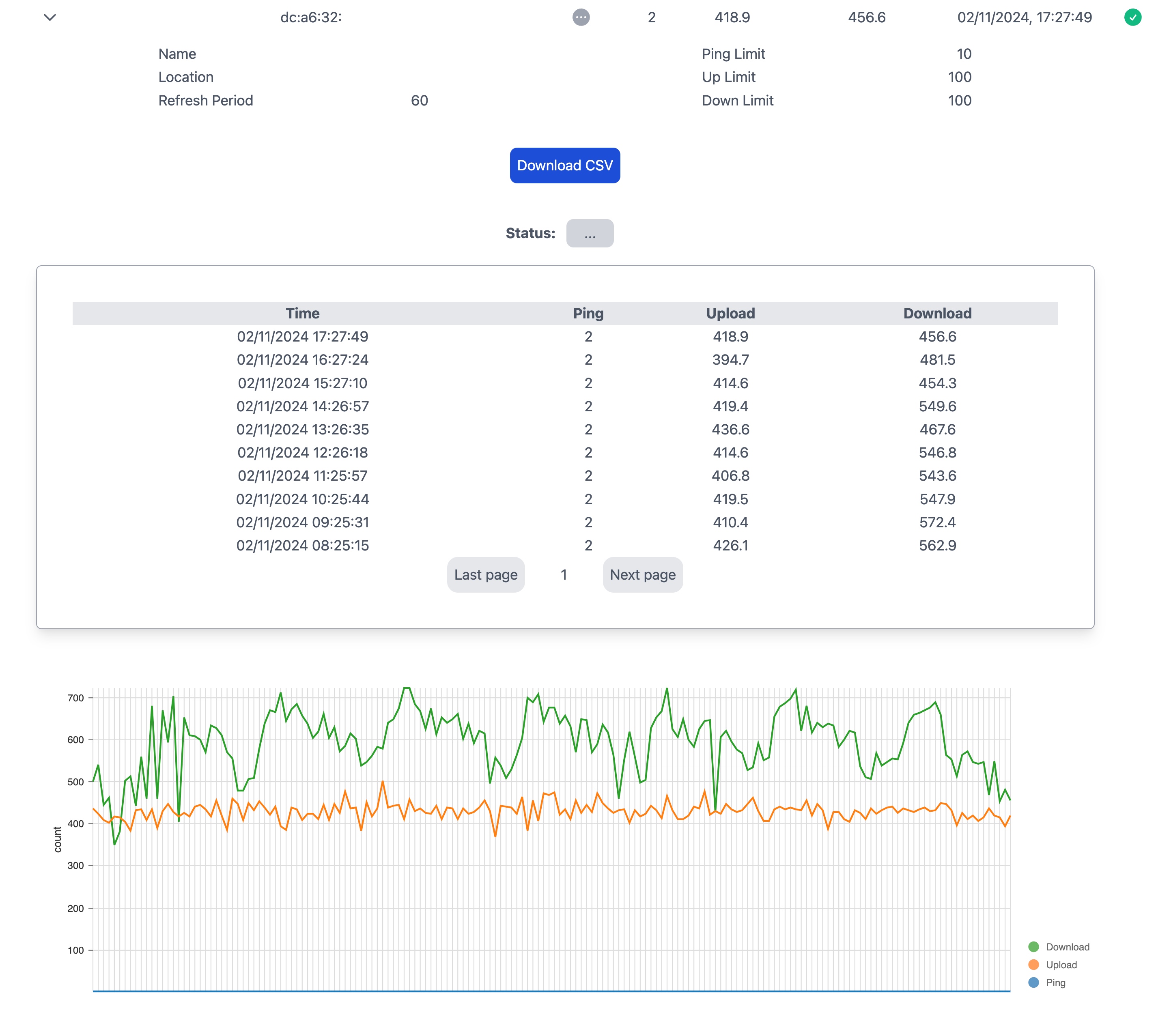
Task: Click upload value 419.5
Action: [x=730, y=499]
